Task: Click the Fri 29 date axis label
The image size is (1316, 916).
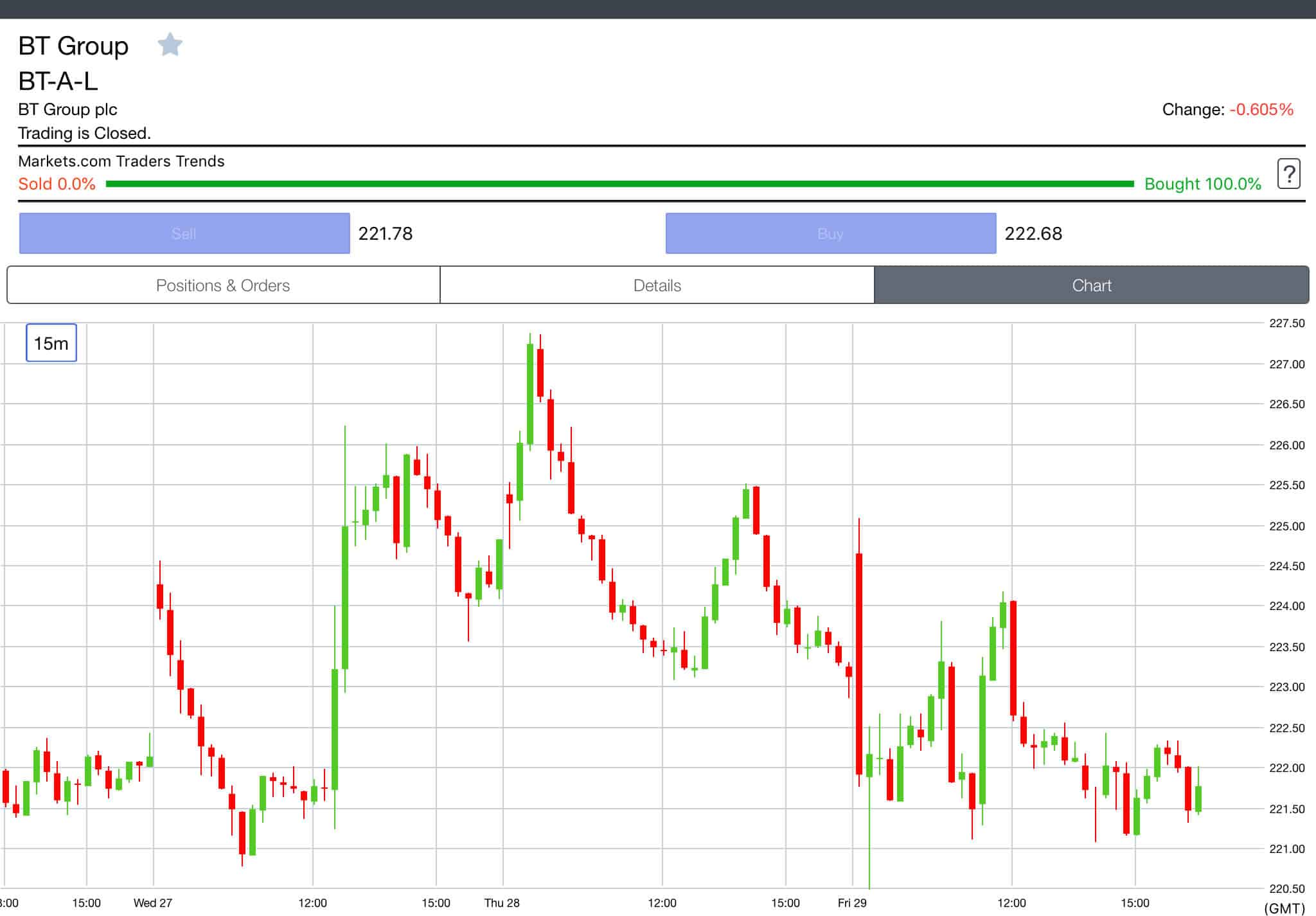Action: click(852, 903)
